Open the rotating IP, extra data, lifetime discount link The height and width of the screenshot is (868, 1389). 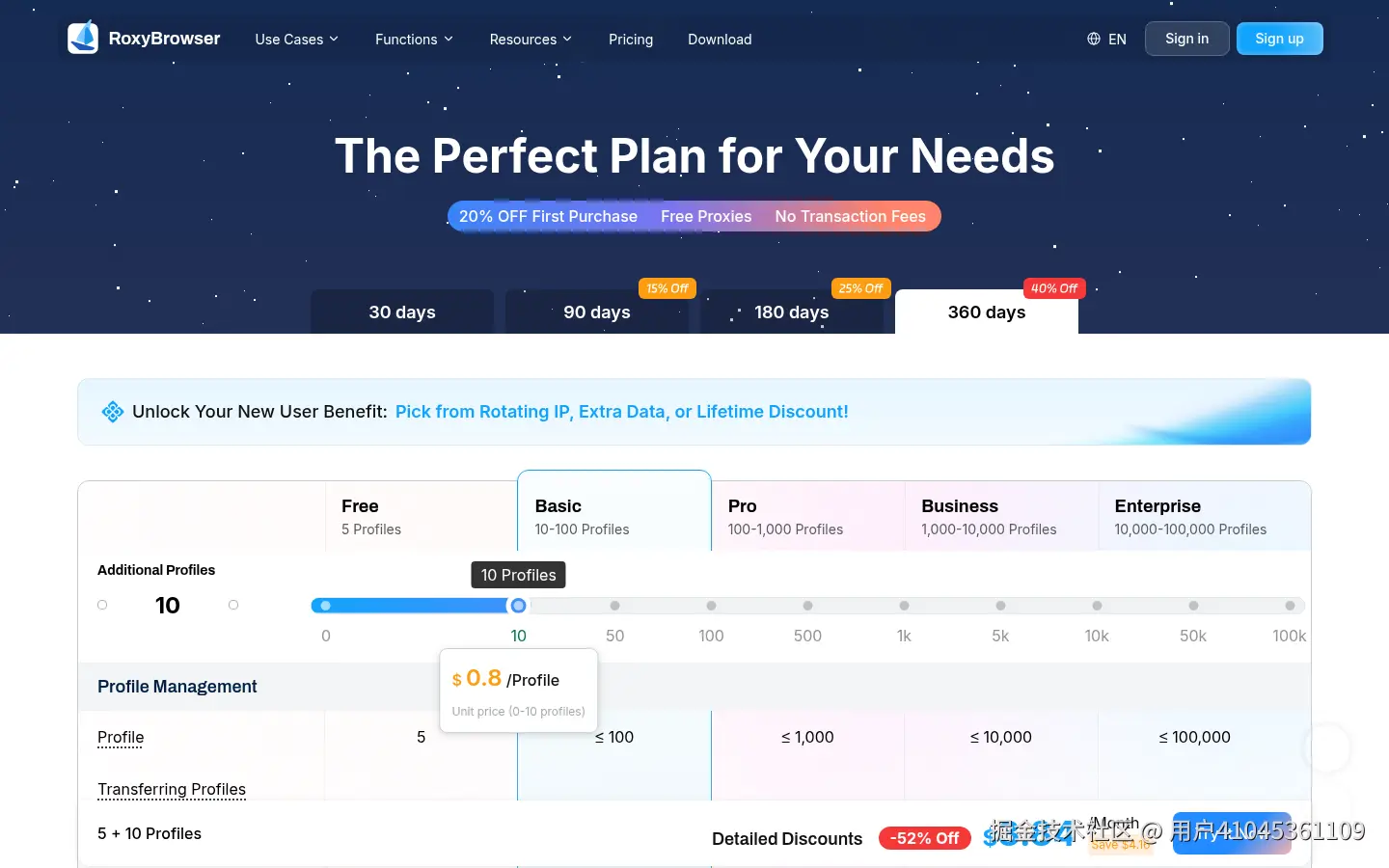pyautogui.click(x=622, y=412)
